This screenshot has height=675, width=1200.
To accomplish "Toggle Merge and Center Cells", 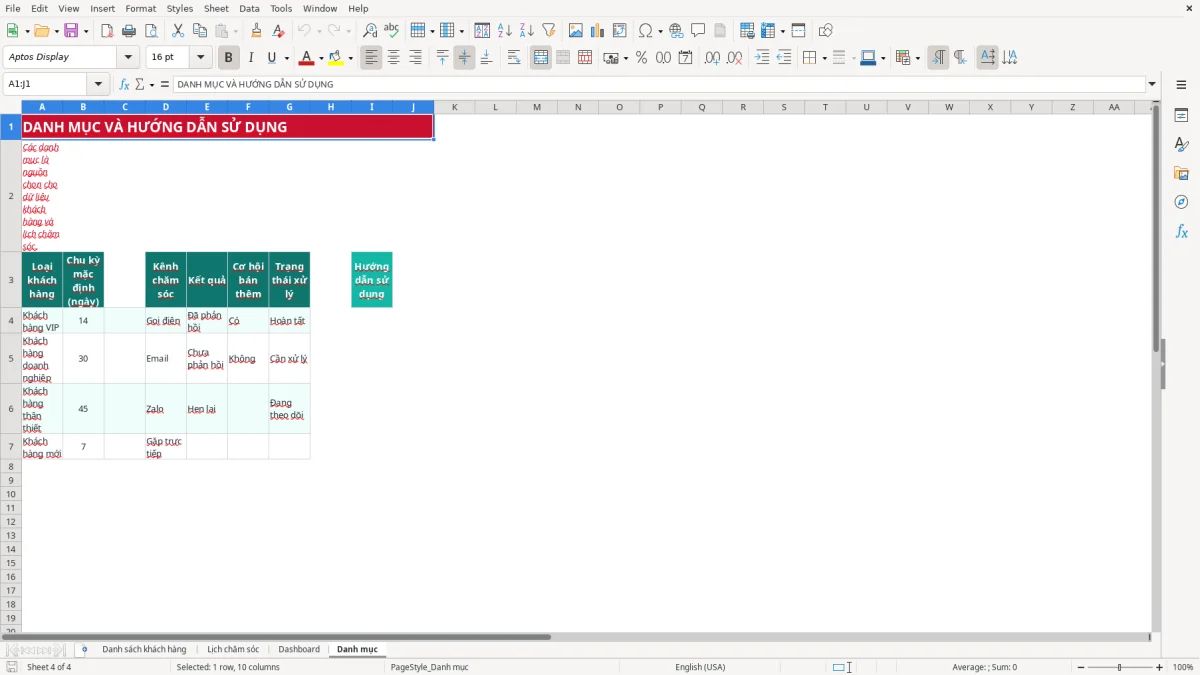I will (x=541, y=58).
